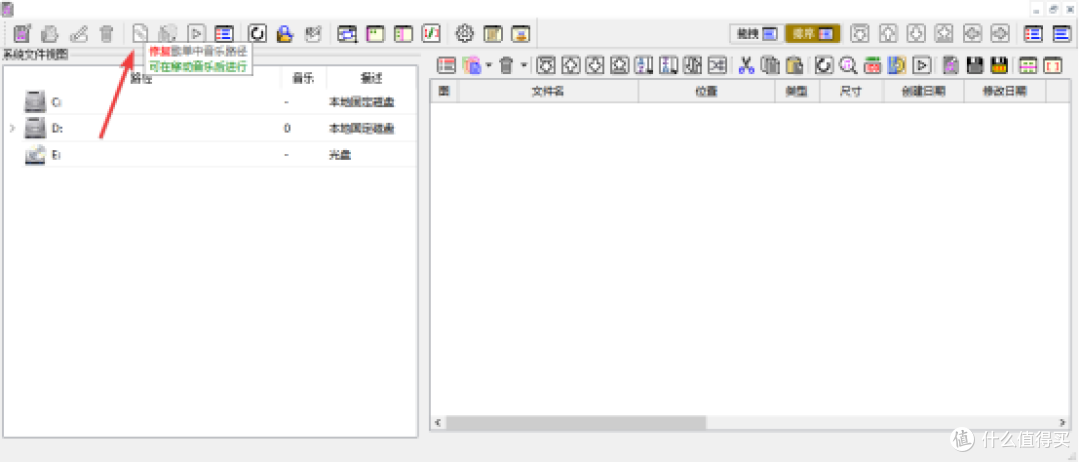
Task: Click the red and green calendar icon
Action: [x=873, y=65]
